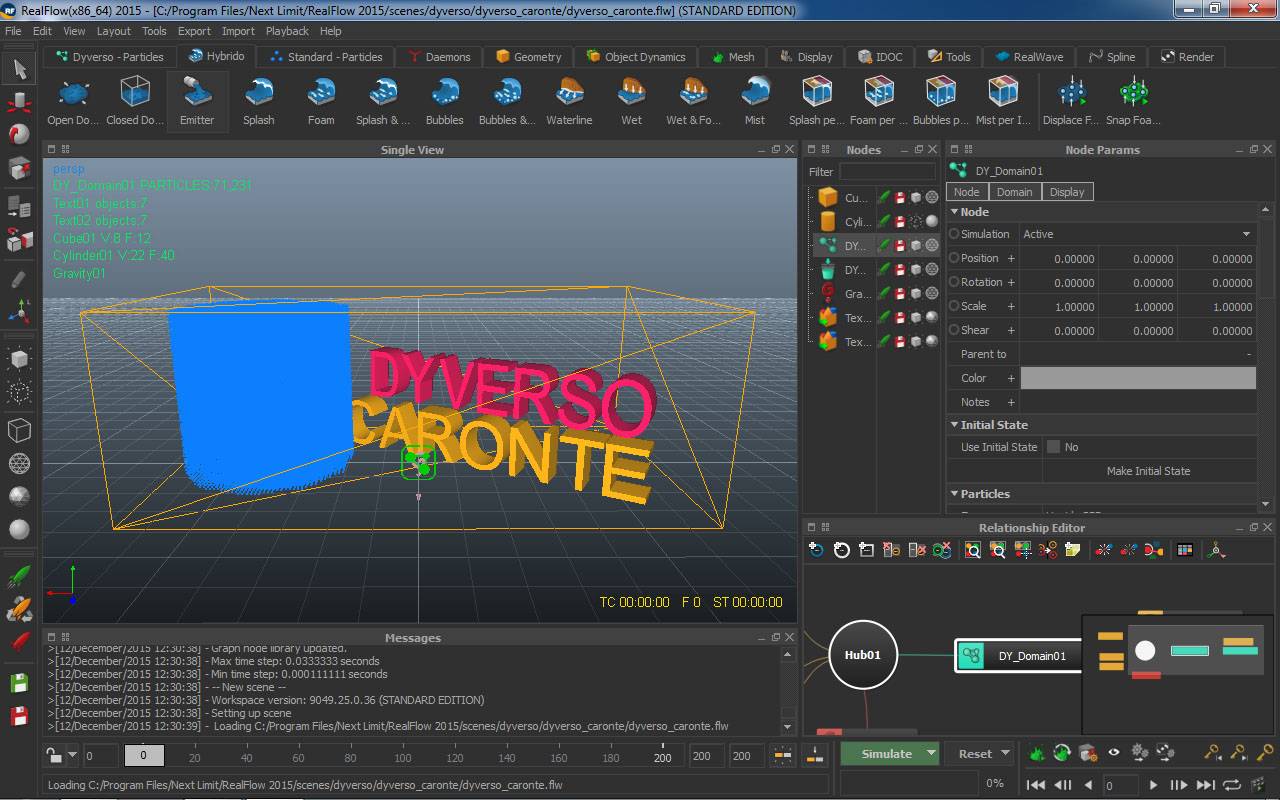Add a Mist emitter
Viewport: 1280px width, 800px height.
point(755,101)
